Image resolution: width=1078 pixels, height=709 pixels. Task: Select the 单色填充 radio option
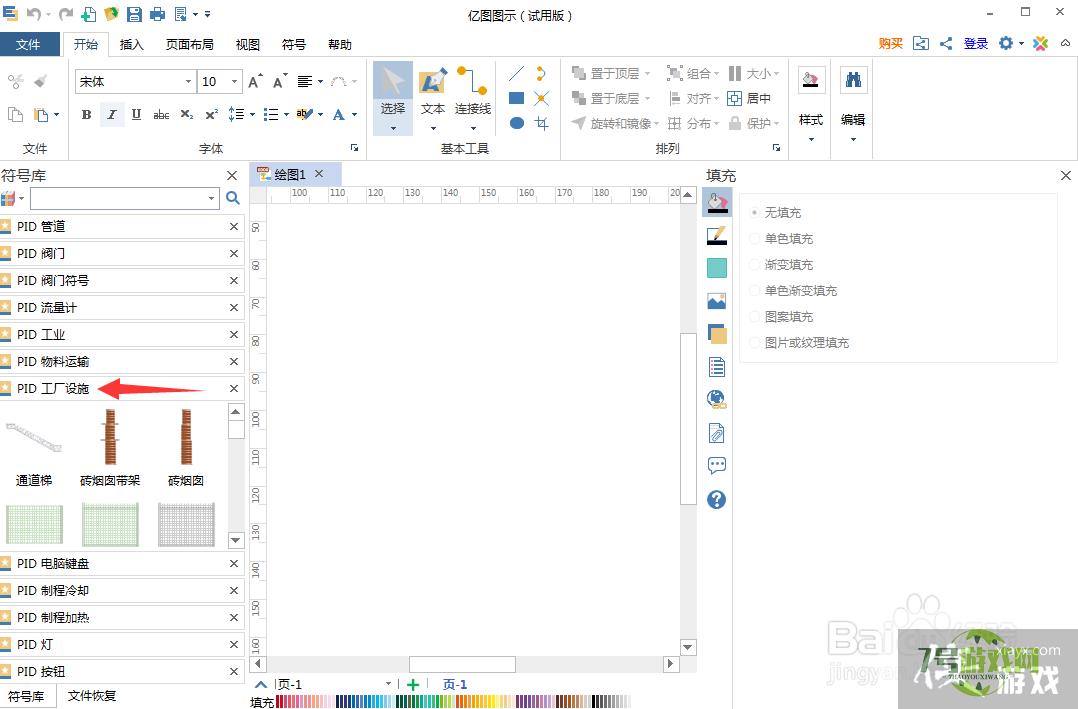coord(755,239)
